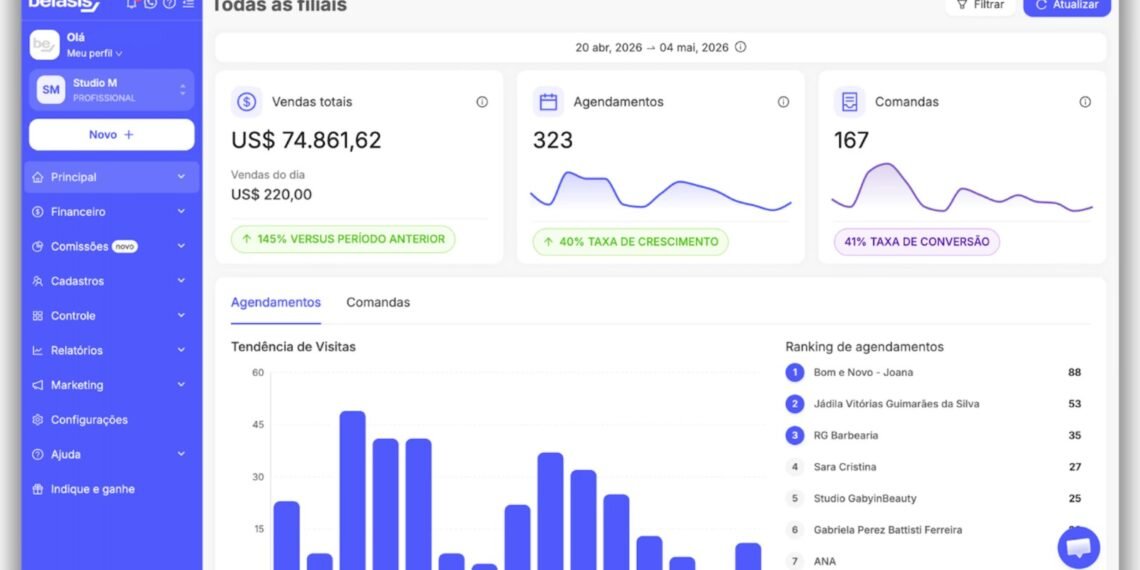This screenshot has height=570, width=1140.
Task: Click the 41% TAXA DE CONVERSÃO badge
Action: coord(917,242)
